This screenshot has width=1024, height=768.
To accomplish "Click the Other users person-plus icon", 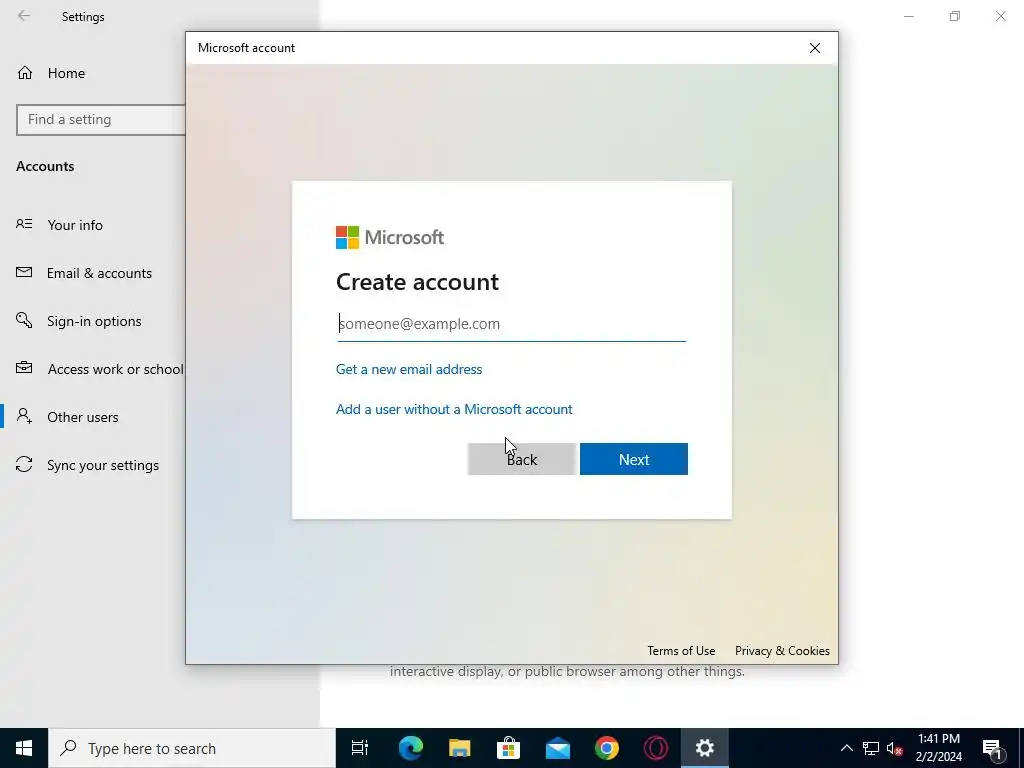I will [x=24, y=416].
